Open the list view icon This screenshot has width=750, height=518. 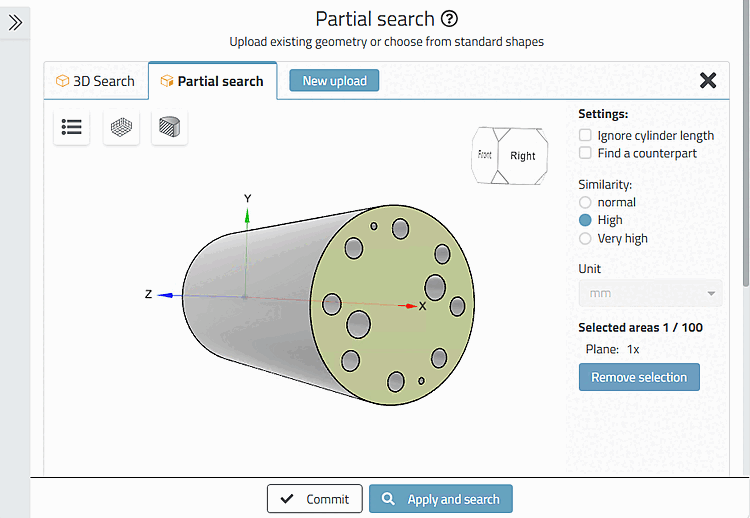click(x=72, y=127)
